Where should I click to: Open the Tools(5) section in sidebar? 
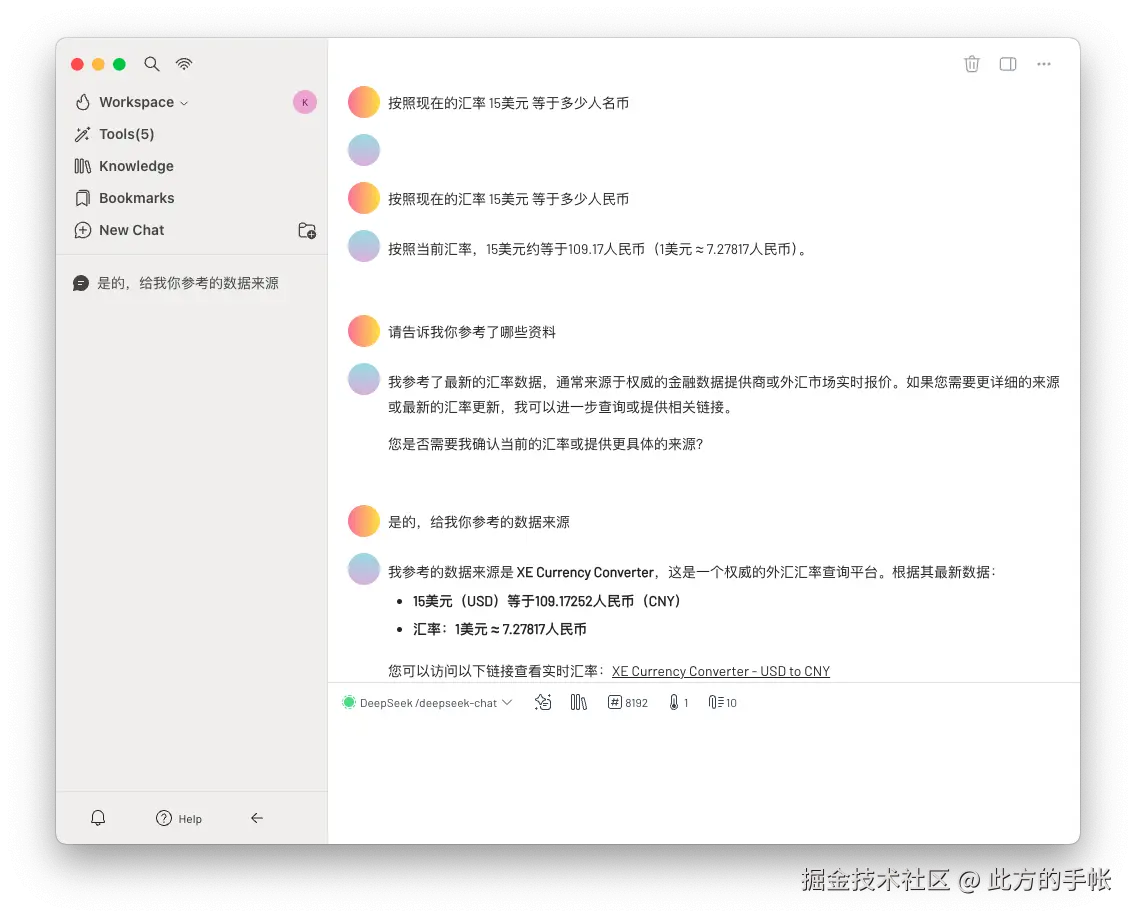[x=125, y=134]
